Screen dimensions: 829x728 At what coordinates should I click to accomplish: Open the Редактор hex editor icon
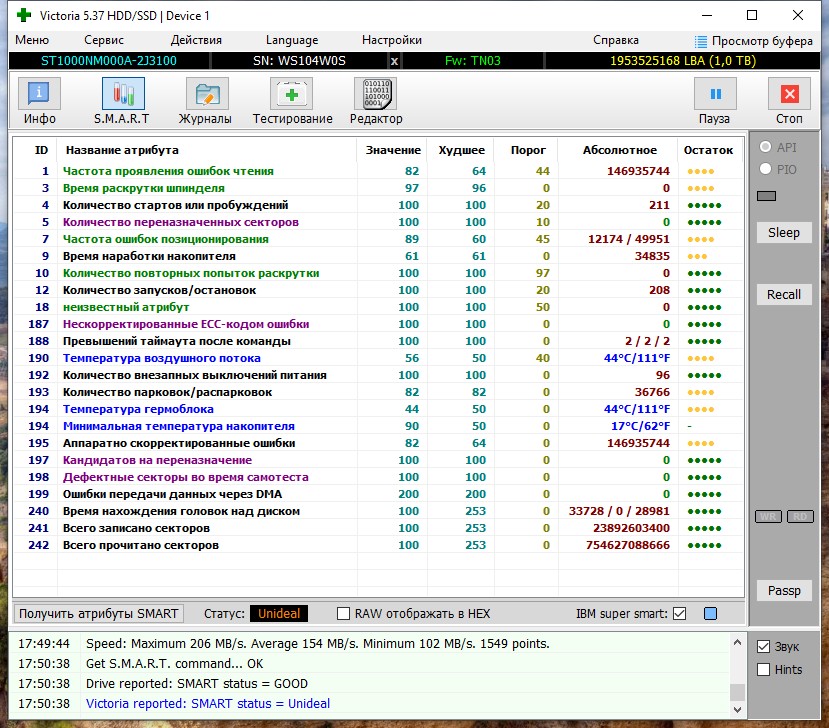click(376, 94)
